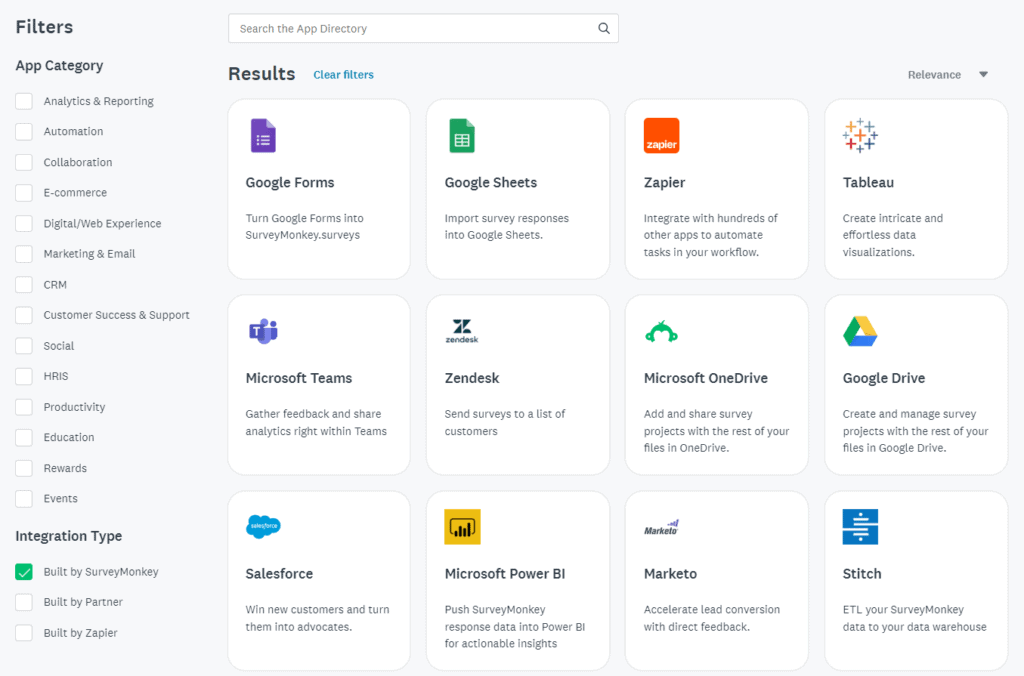The image size is (1024, 676).
Task: Open the Zendesk title link
Action: coord(472,378)
